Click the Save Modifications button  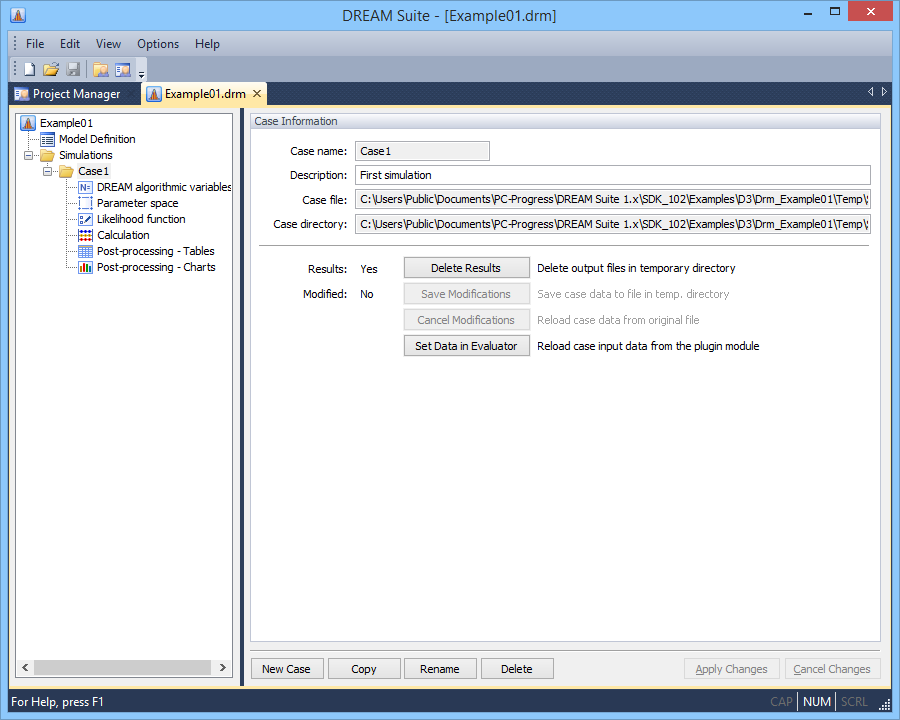467,294
